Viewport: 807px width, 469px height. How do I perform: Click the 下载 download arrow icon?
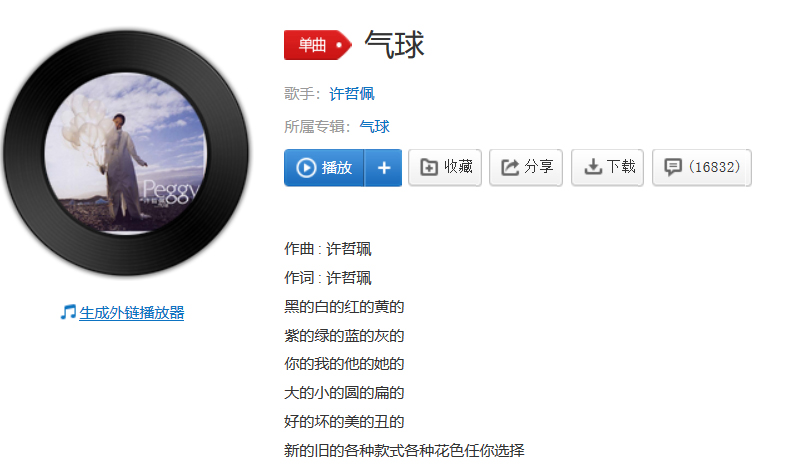coord(593,167)
